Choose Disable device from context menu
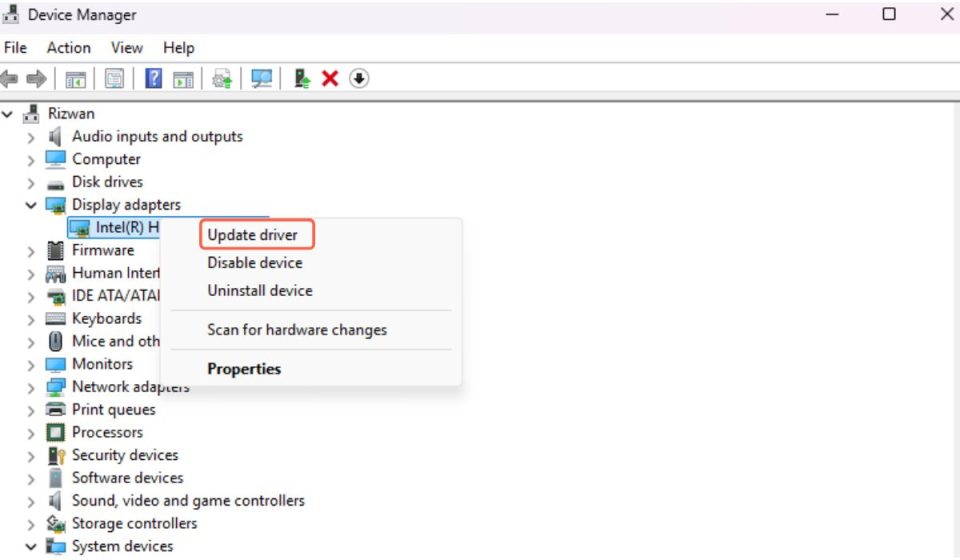This screenshot has width=960, height=560. [255, 263]
